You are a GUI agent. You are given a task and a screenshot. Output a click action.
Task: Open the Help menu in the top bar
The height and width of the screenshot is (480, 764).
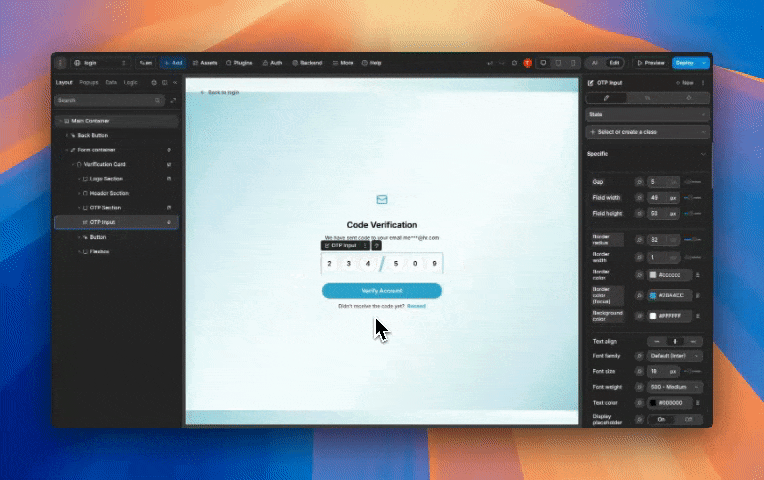click(371, 63)
